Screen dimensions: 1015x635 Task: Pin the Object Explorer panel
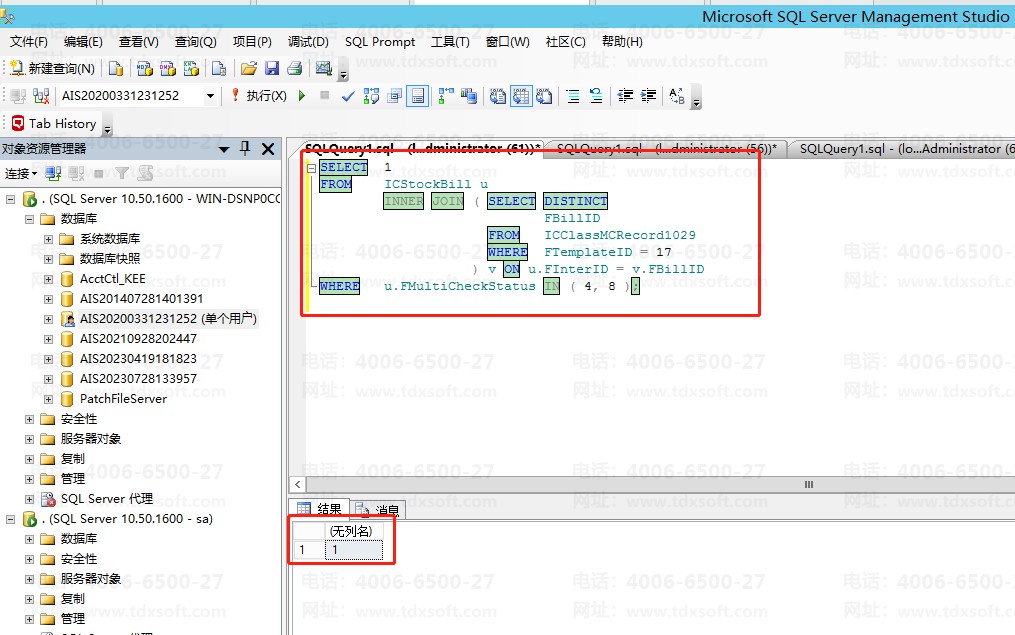coord(245,149)
